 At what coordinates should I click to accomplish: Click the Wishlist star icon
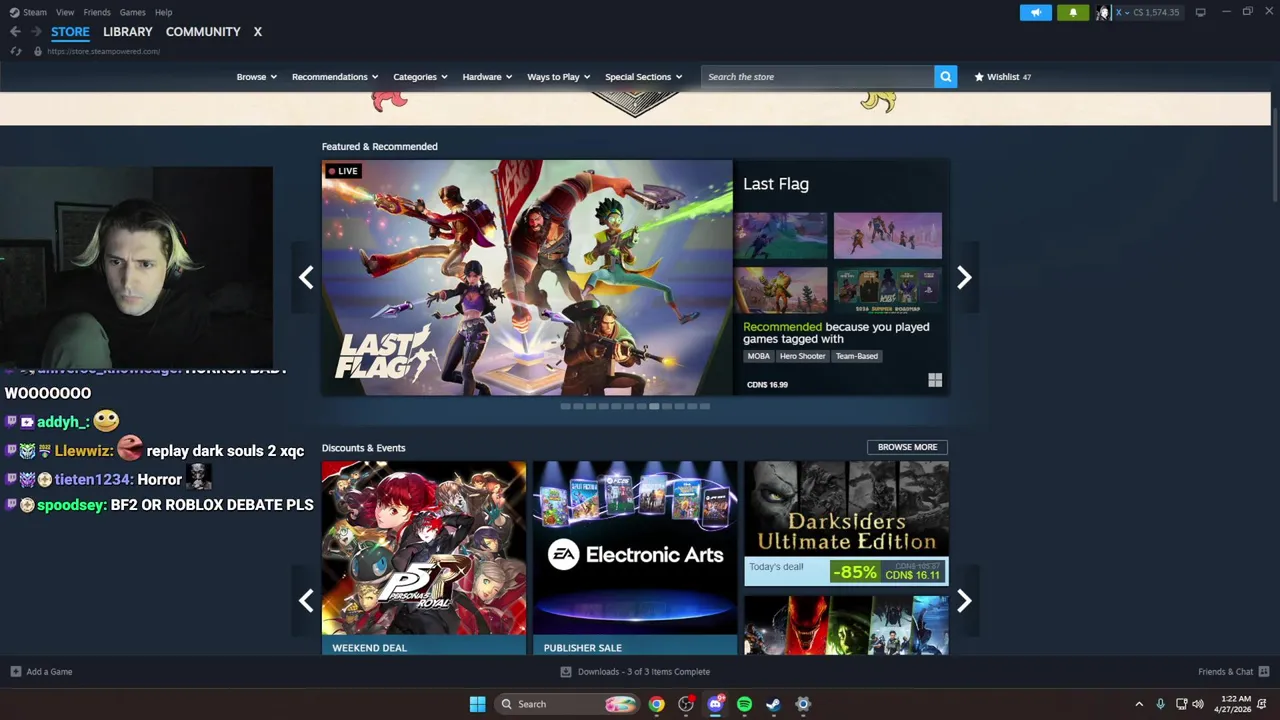pyautogui.click(x=979, y=77)
